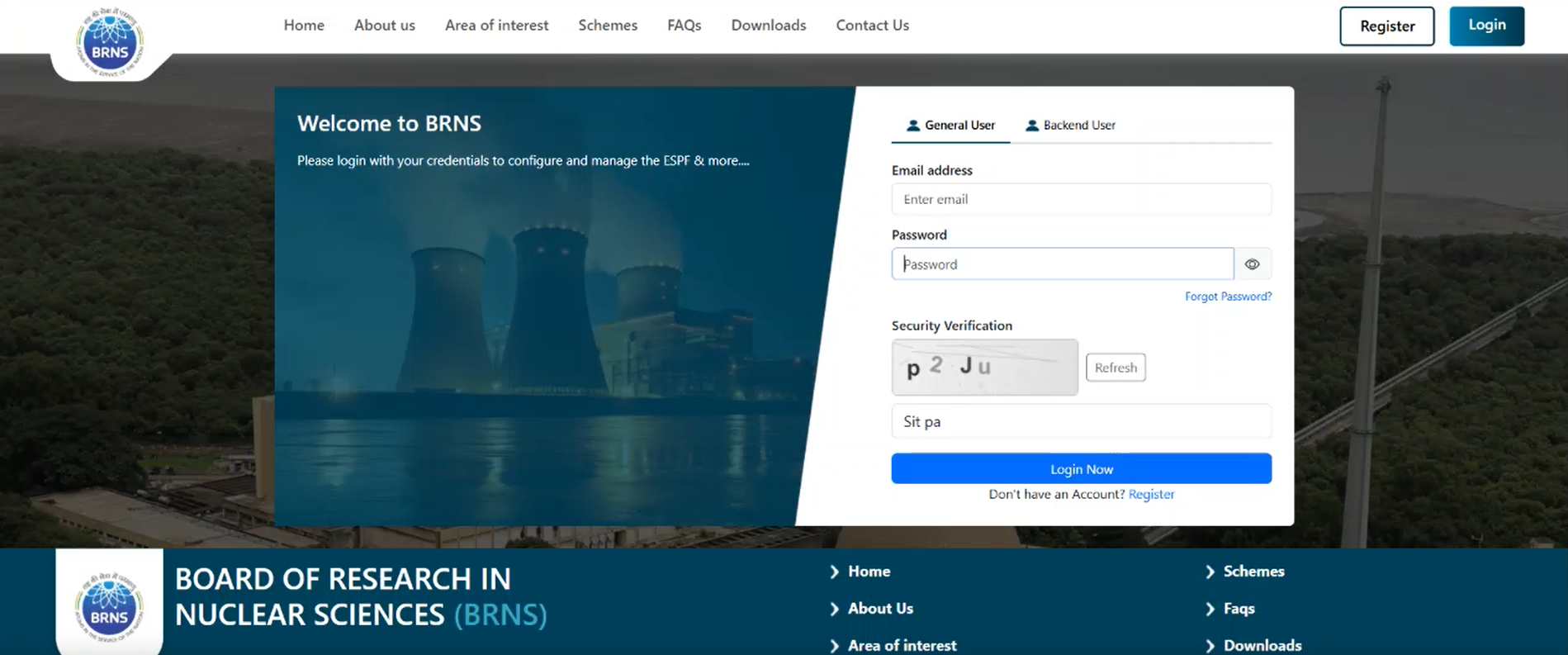This screenshot has height=655, width=1568.
Task: Click the Login button in the header
Action: (x=1487, y=26)
